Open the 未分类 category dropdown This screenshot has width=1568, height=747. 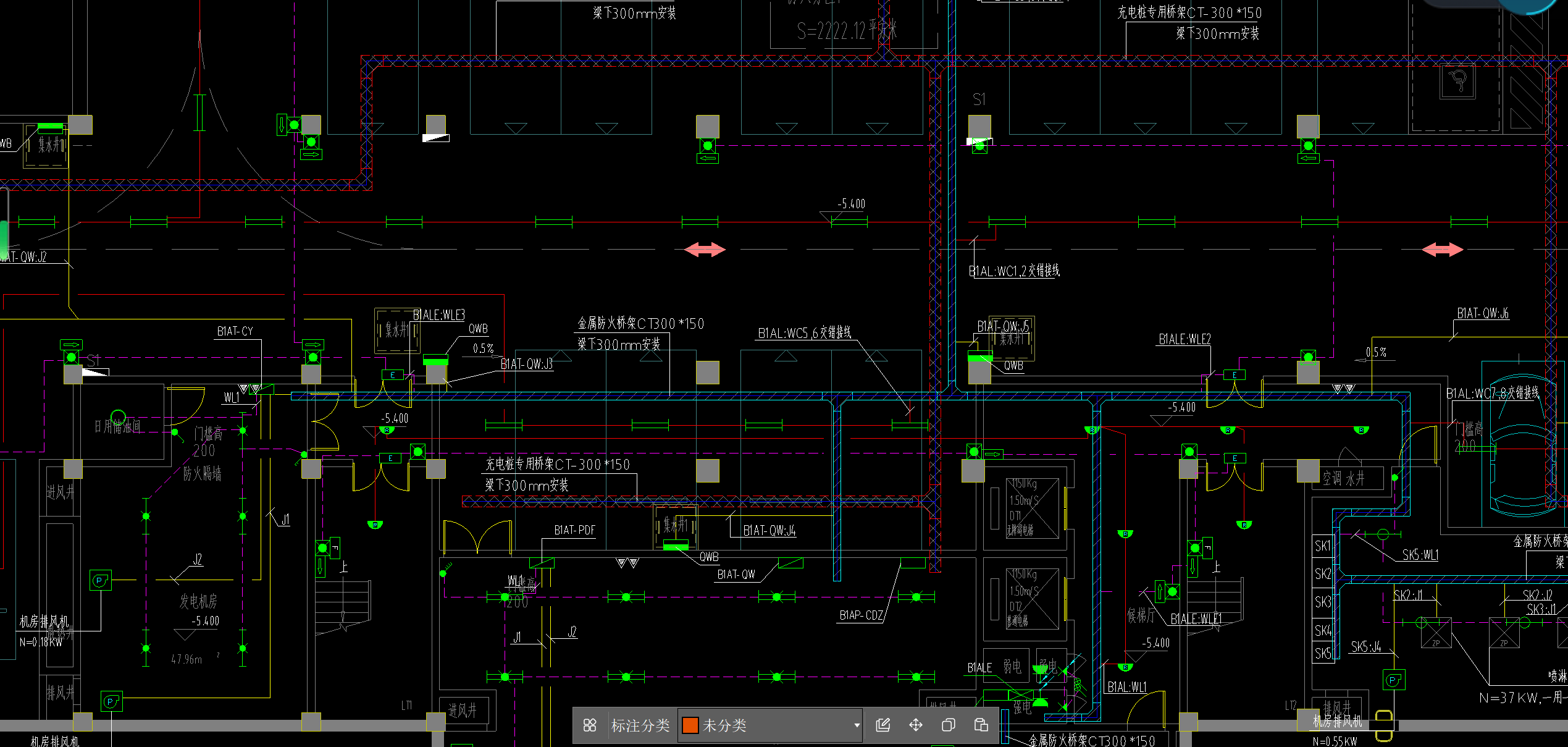click(771, 725)
